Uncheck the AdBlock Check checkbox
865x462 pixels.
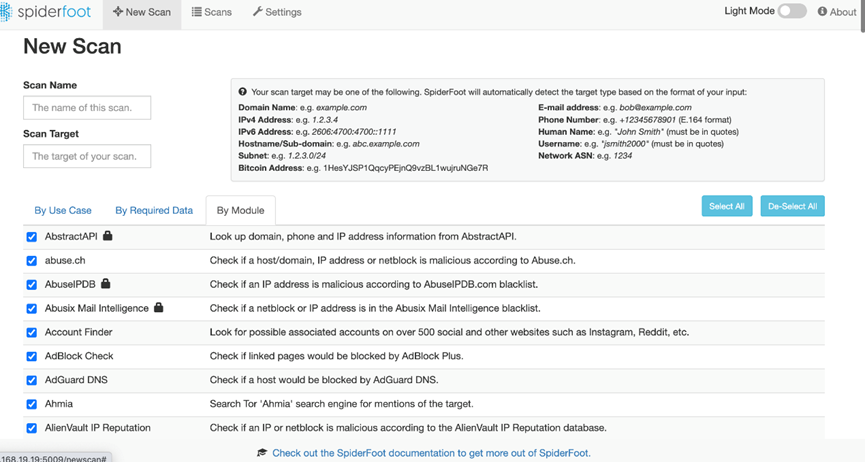31,357
